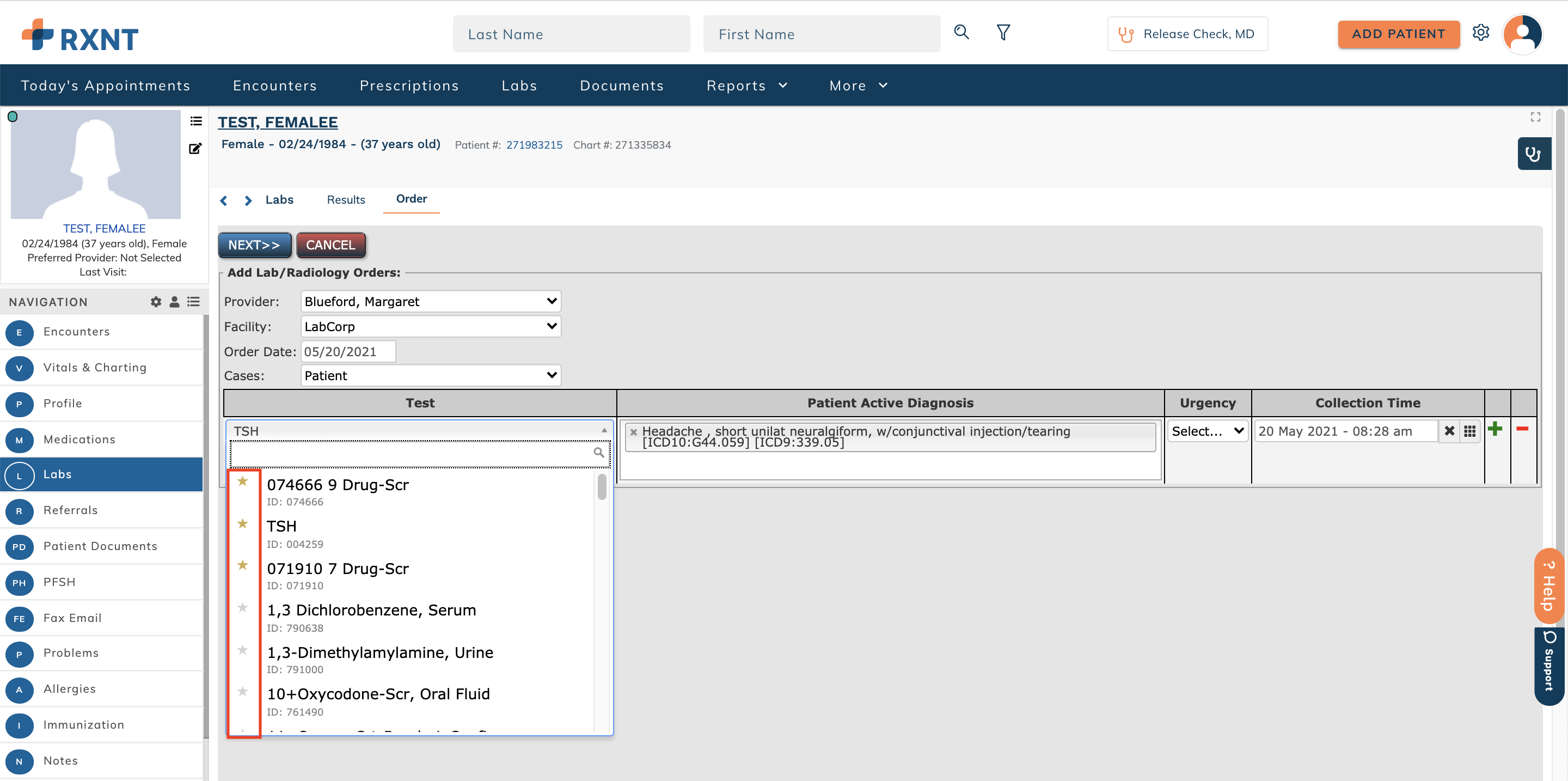
Task: Click the patient search magnifier icon
Action: (961, 32)
